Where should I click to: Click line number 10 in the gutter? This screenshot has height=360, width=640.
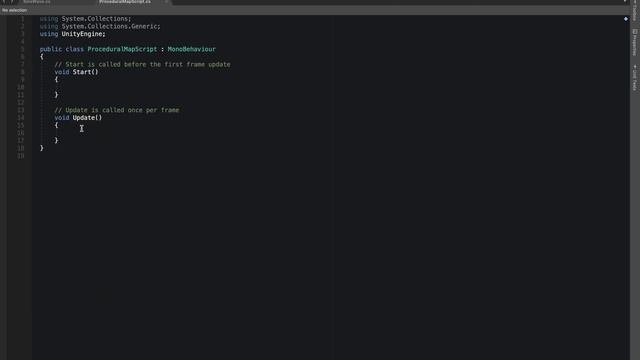[x=21, y=87]
